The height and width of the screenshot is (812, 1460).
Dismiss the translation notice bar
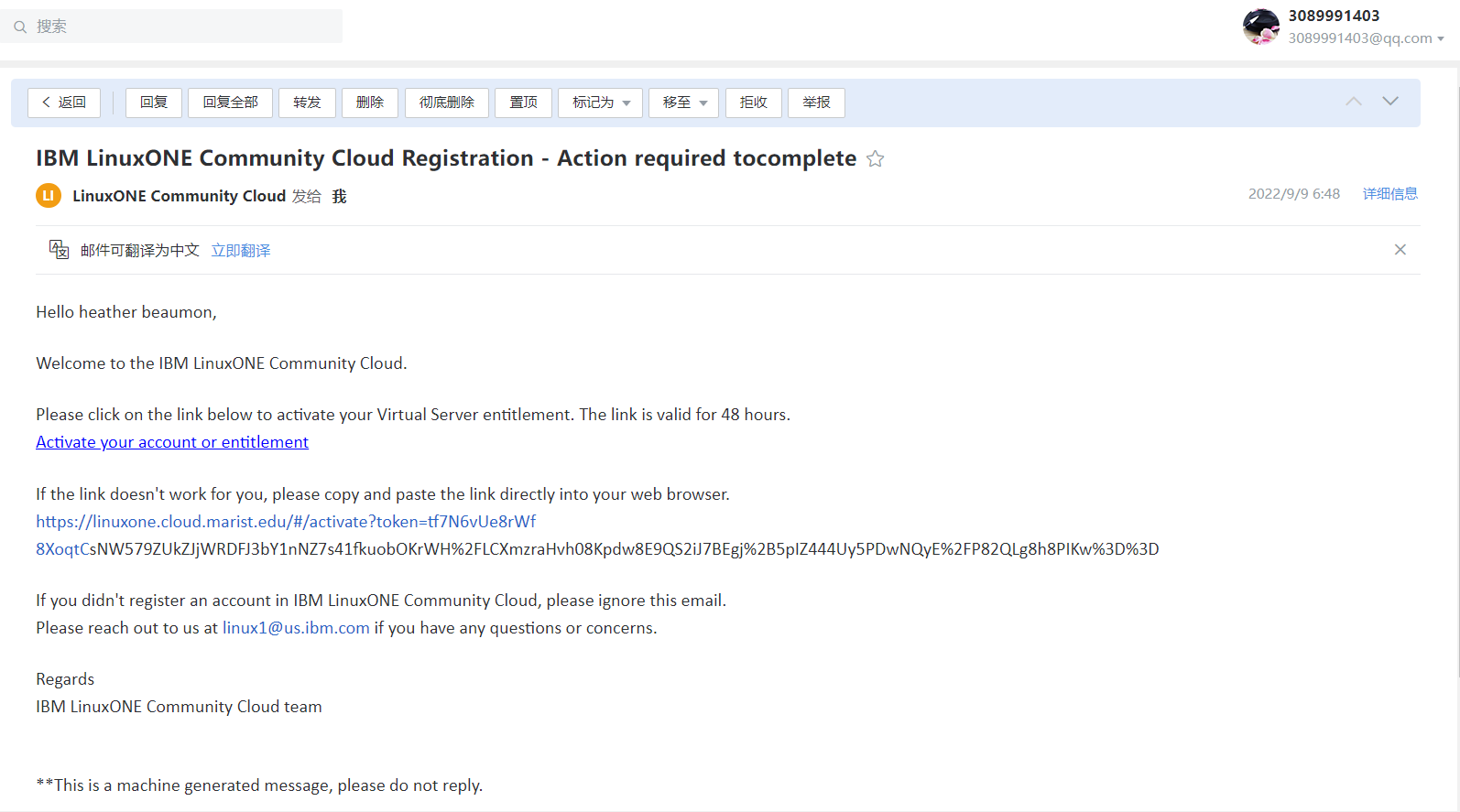(x=1400, y=250)
